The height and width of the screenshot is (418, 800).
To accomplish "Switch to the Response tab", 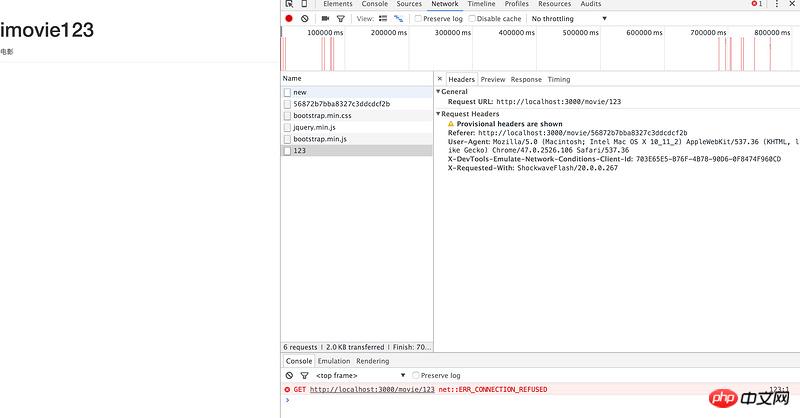I will click(x=526, y=79).
